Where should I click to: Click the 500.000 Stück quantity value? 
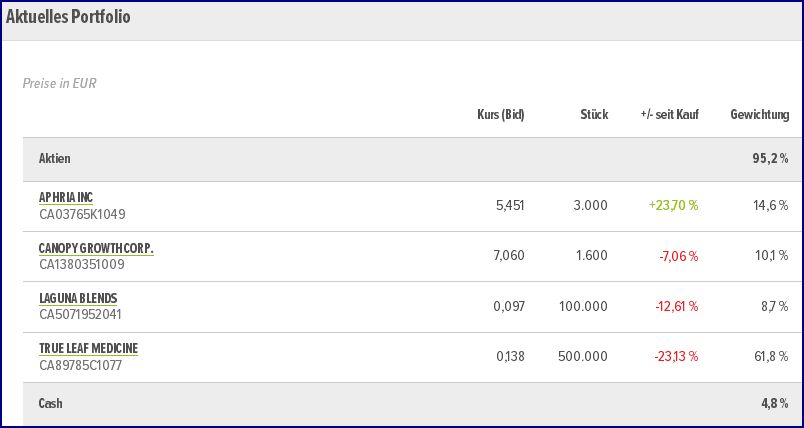point(583,356)
